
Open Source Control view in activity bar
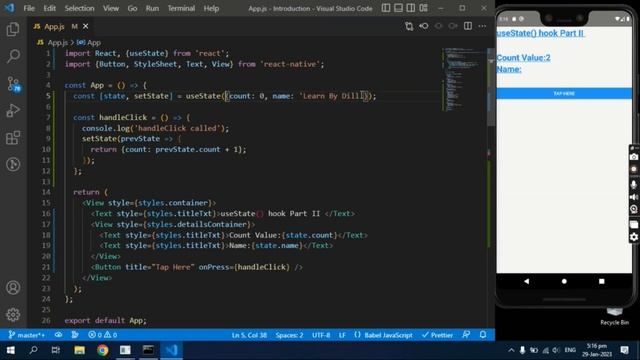[13, 84]
